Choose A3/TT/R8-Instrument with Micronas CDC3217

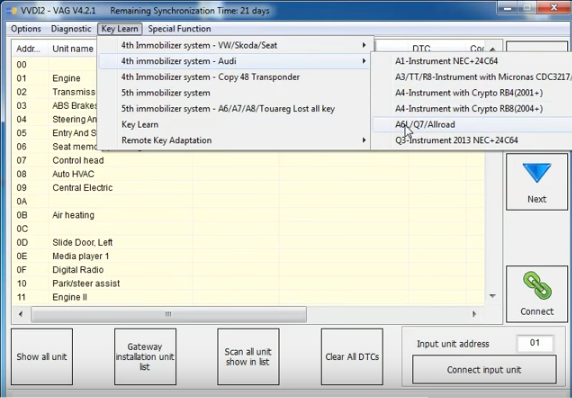(472, 77)
